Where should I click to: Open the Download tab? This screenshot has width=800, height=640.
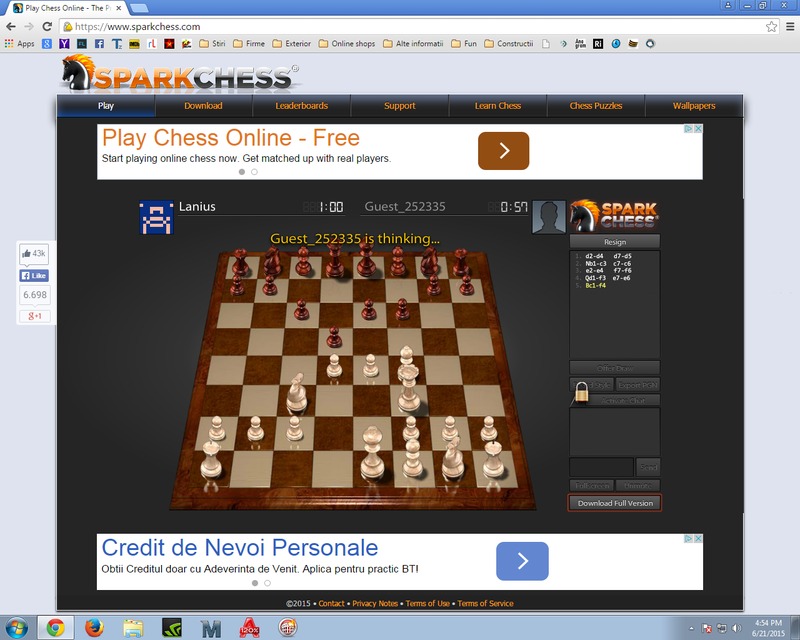point(204,106)
